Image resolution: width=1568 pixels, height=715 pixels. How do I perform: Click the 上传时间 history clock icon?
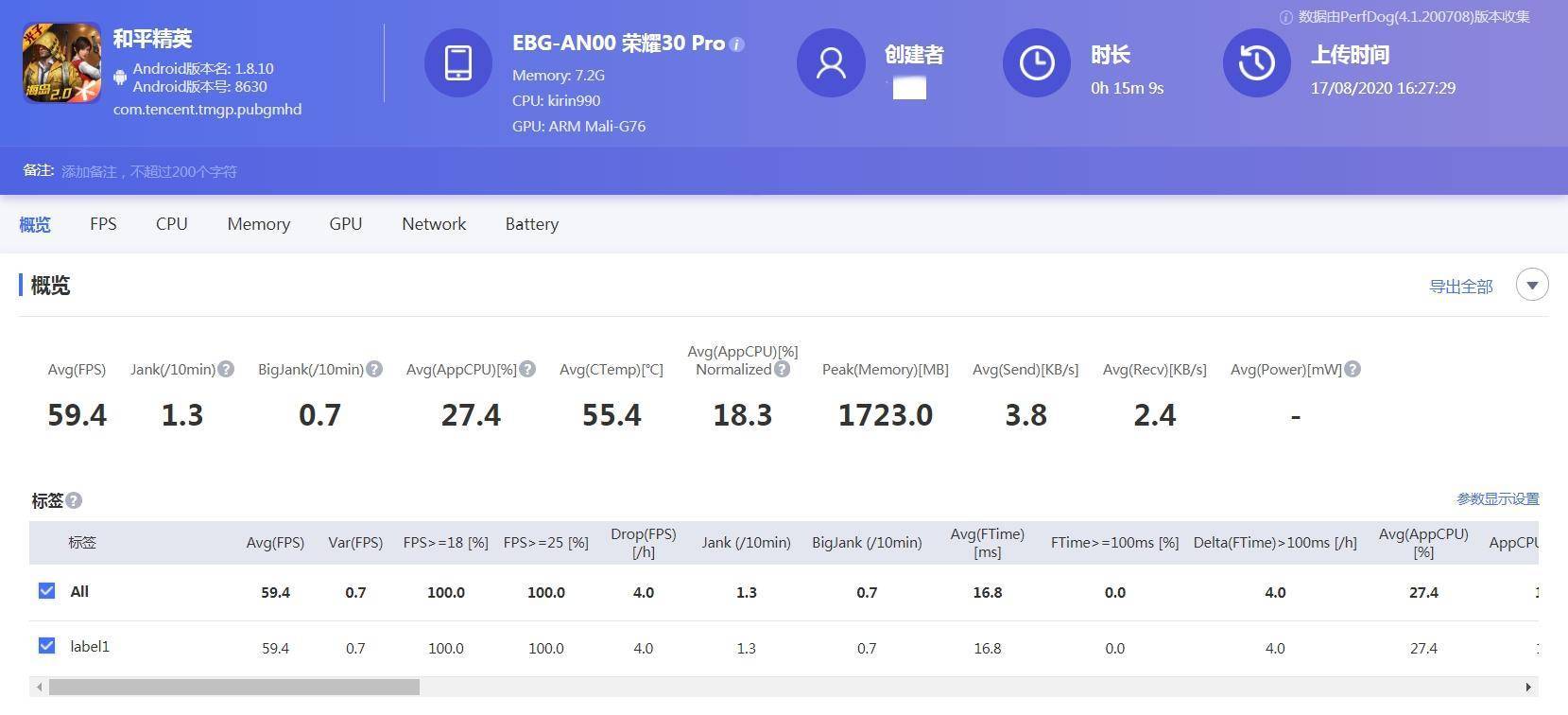[x=1257, y=62]
